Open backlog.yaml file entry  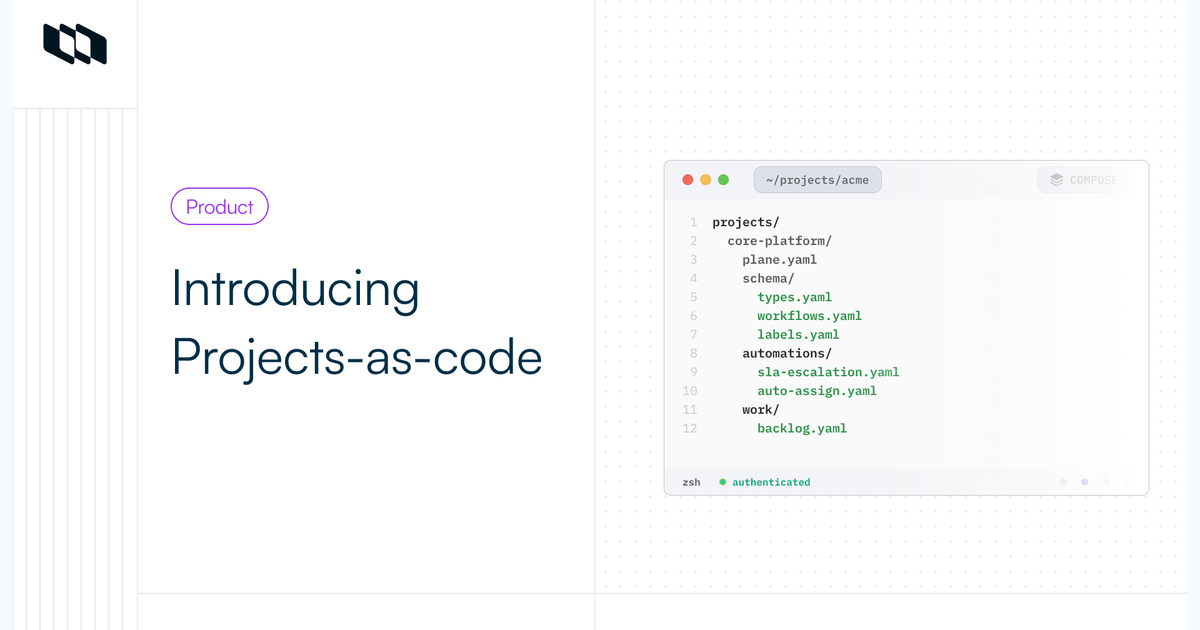(x=802, y=429)
